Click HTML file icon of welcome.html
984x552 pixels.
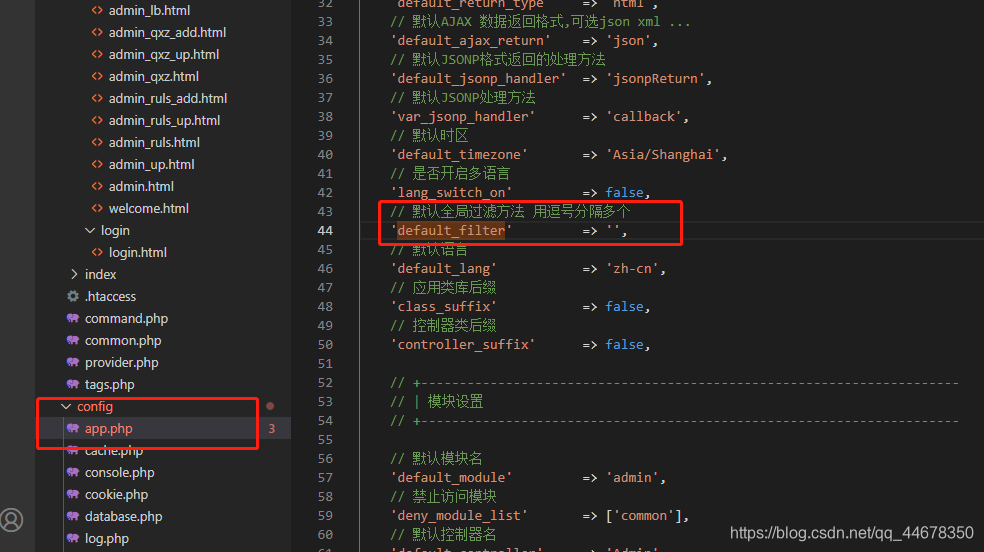click(x=97, y=208)
